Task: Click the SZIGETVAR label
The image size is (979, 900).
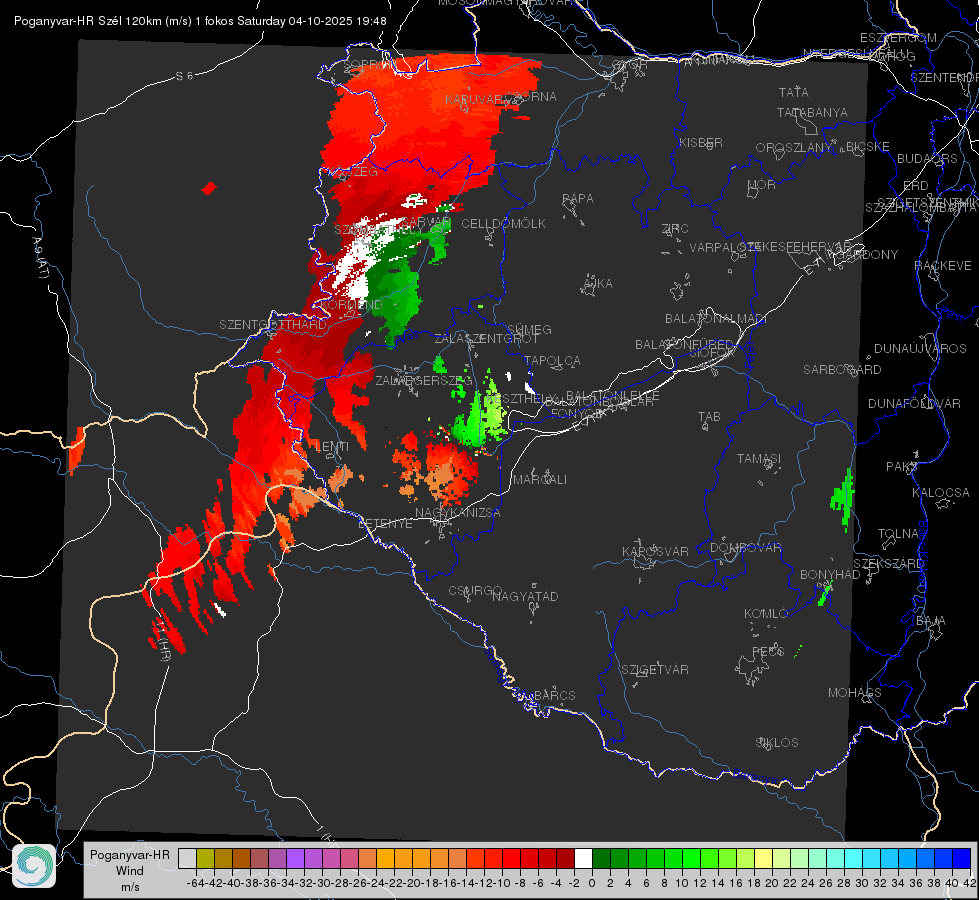Action: [x=654, y=670]
